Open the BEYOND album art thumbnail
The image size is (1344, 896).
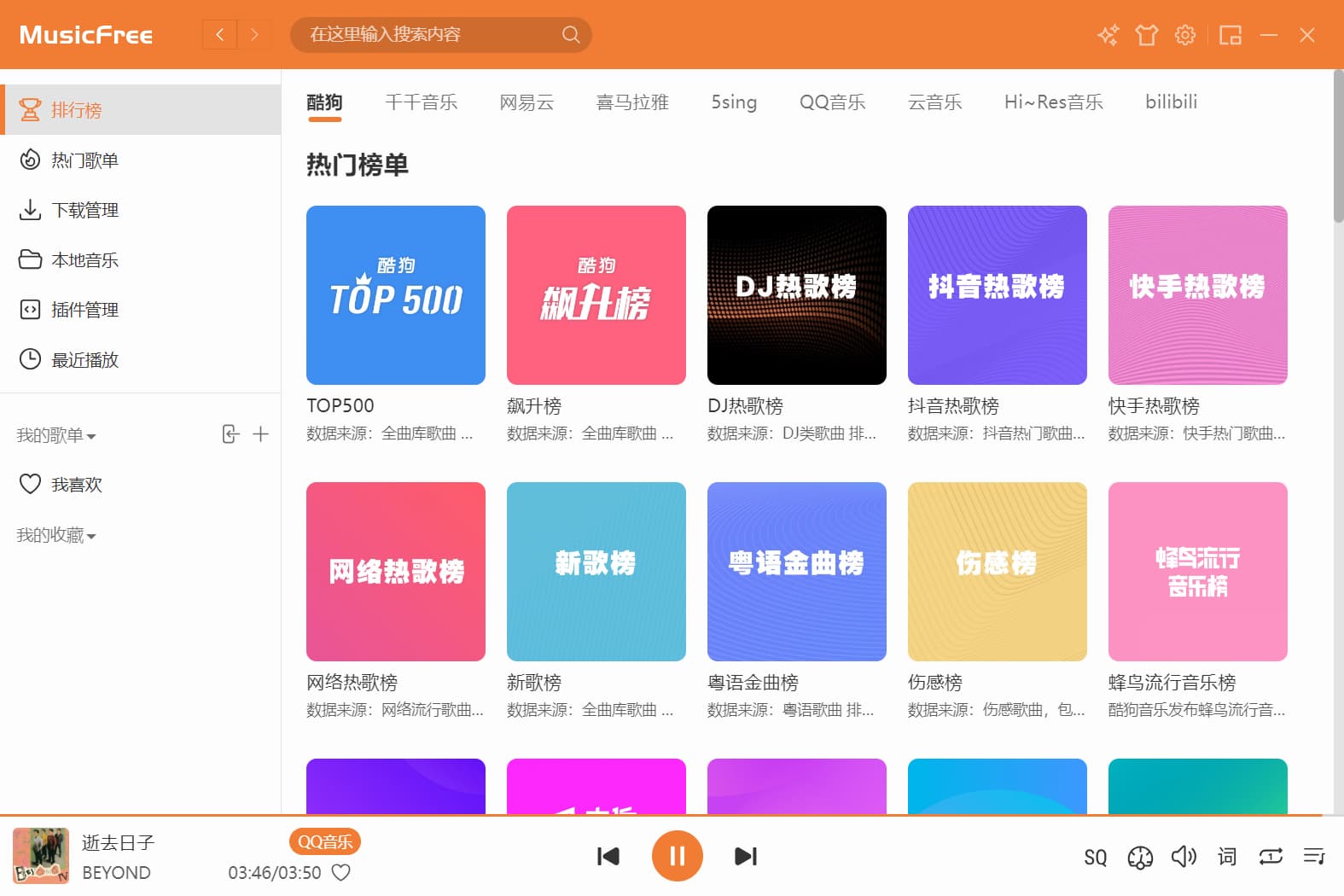pos(41,856)
